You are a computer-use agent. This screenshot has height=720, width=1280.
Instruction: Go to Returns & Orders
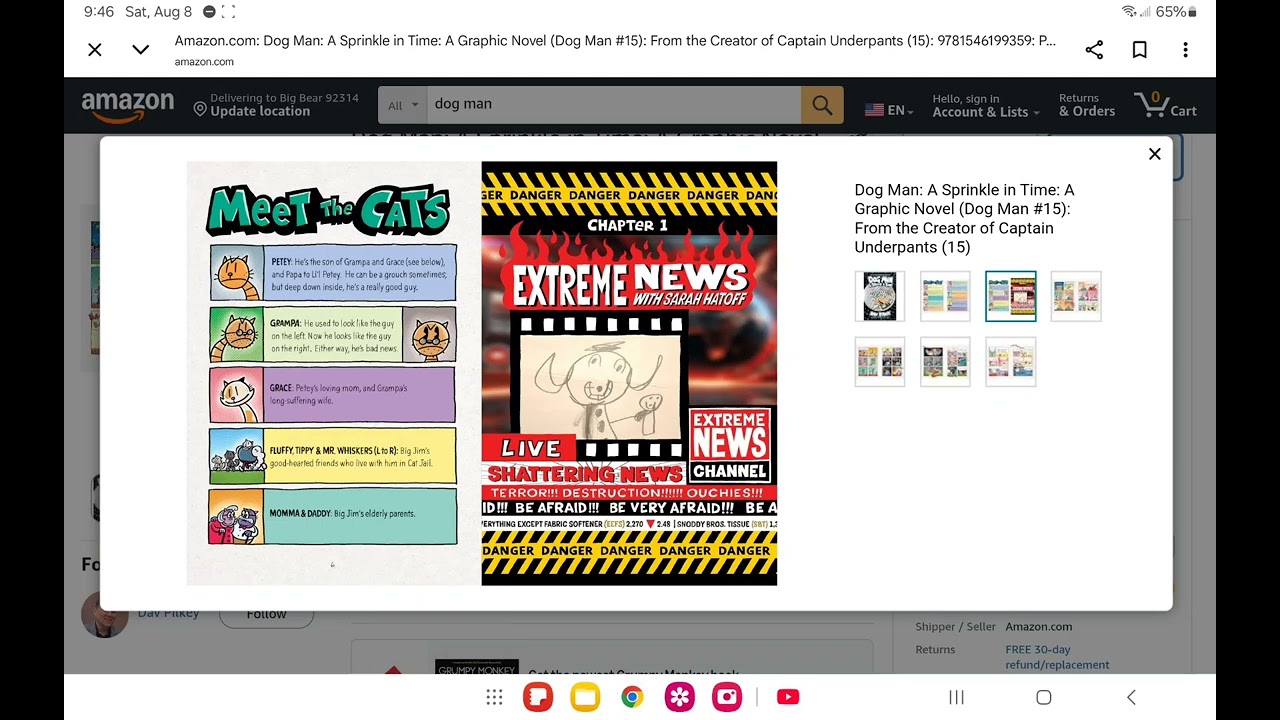pos(1087,105)
